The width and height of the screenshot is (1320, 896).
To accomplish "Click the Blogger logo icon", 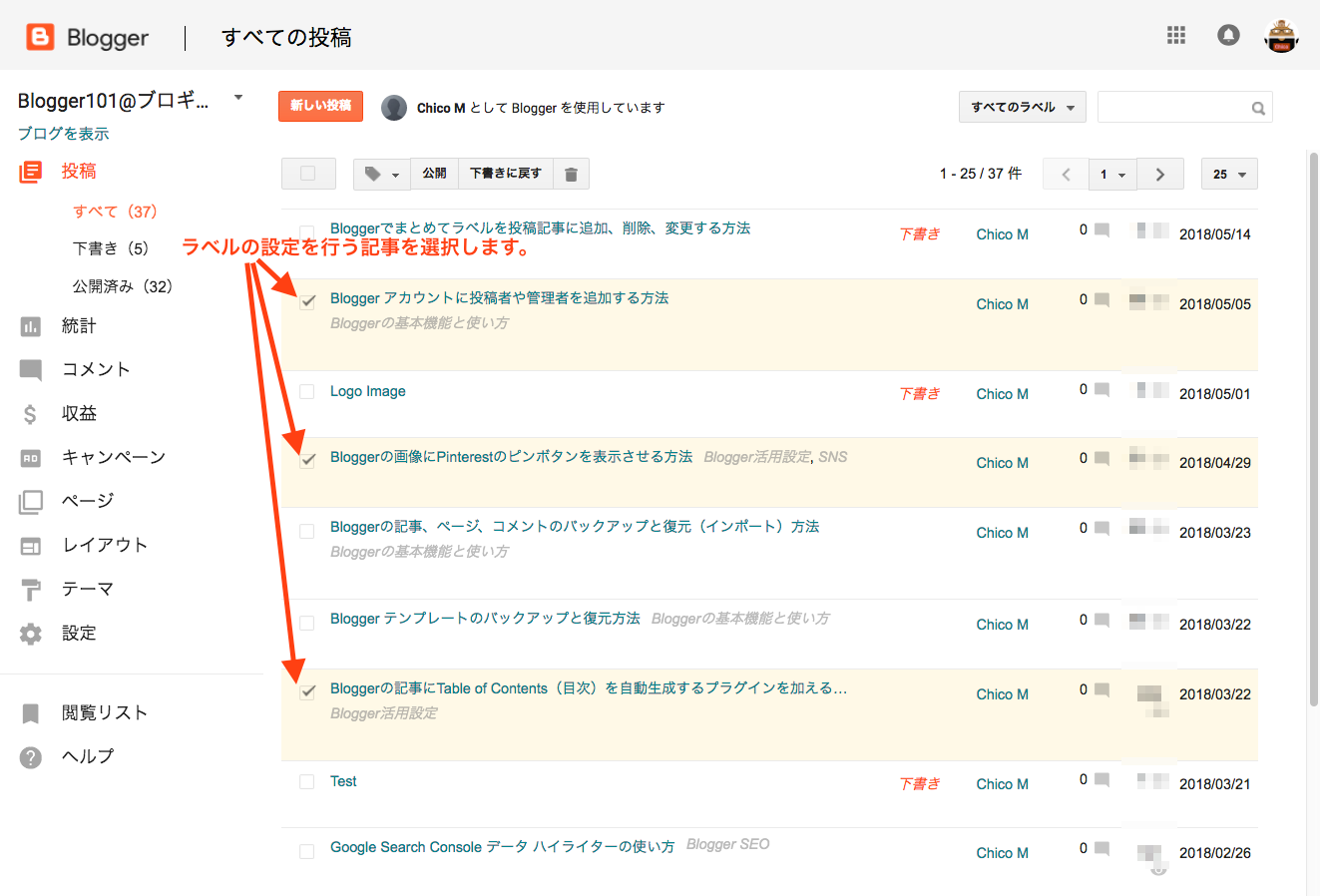I will coord(40,37).
